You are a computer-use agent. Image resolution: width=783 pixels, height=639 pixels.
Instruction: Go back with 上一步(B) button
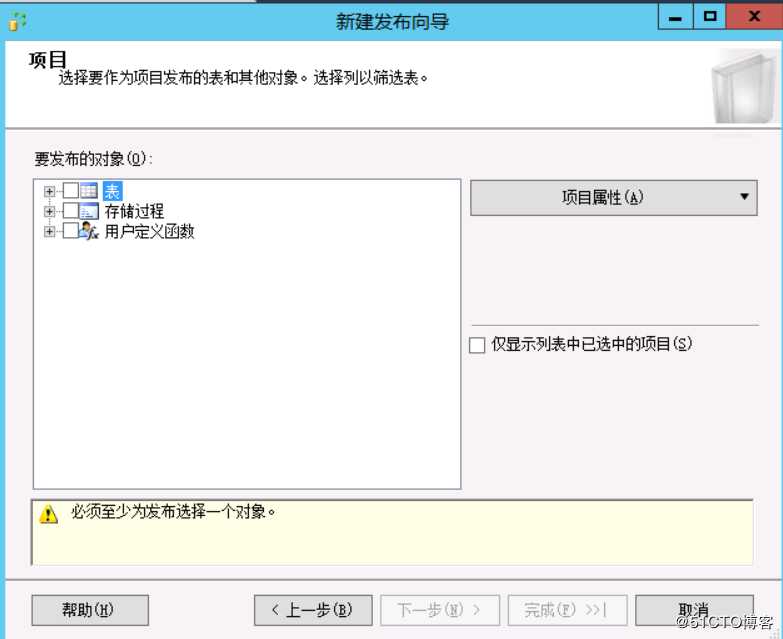coord(313,610)
